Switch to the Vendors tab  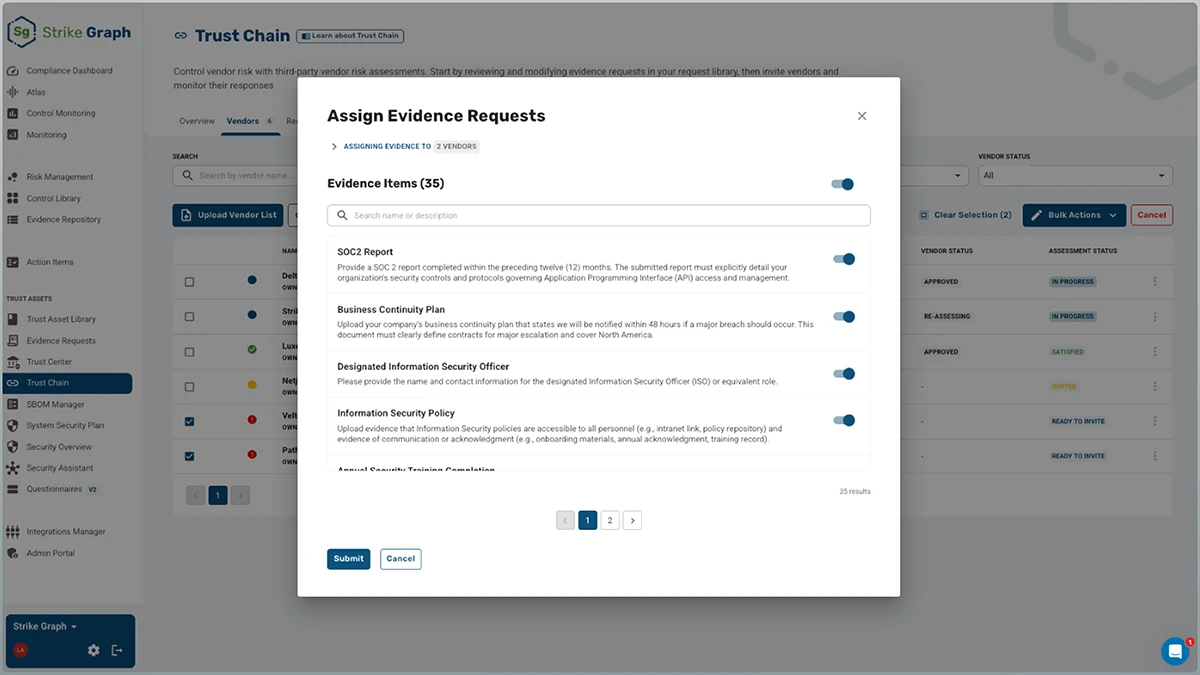click(x=250, y=121)
